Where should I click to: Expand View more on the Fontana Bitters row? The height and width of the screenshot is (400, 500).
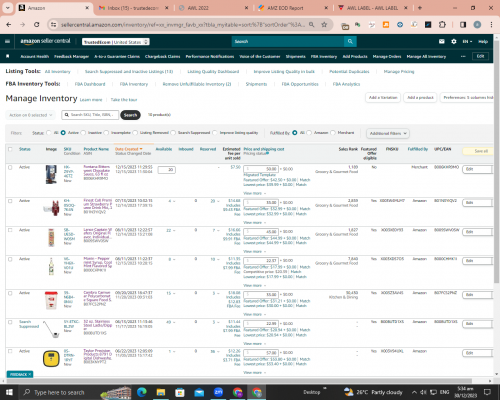255,193
